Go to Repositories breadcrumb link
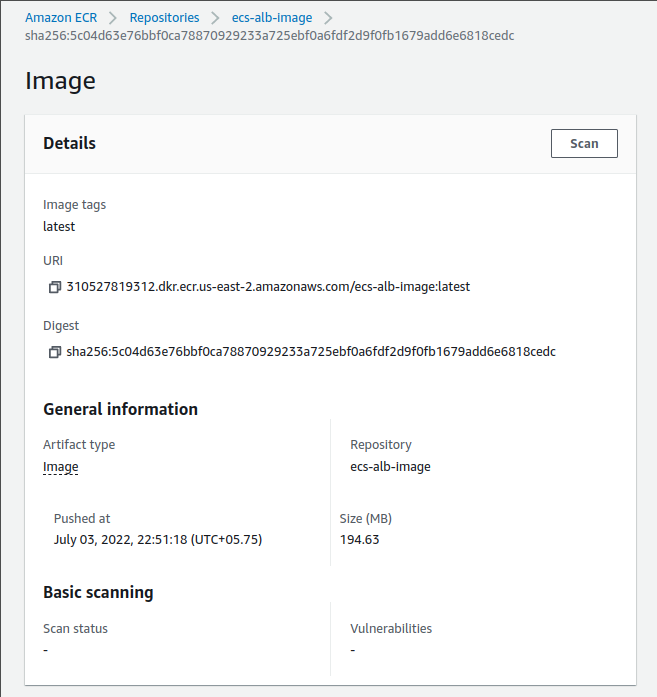657x697 pixels. pyautogui.click(x=164, y=18)
